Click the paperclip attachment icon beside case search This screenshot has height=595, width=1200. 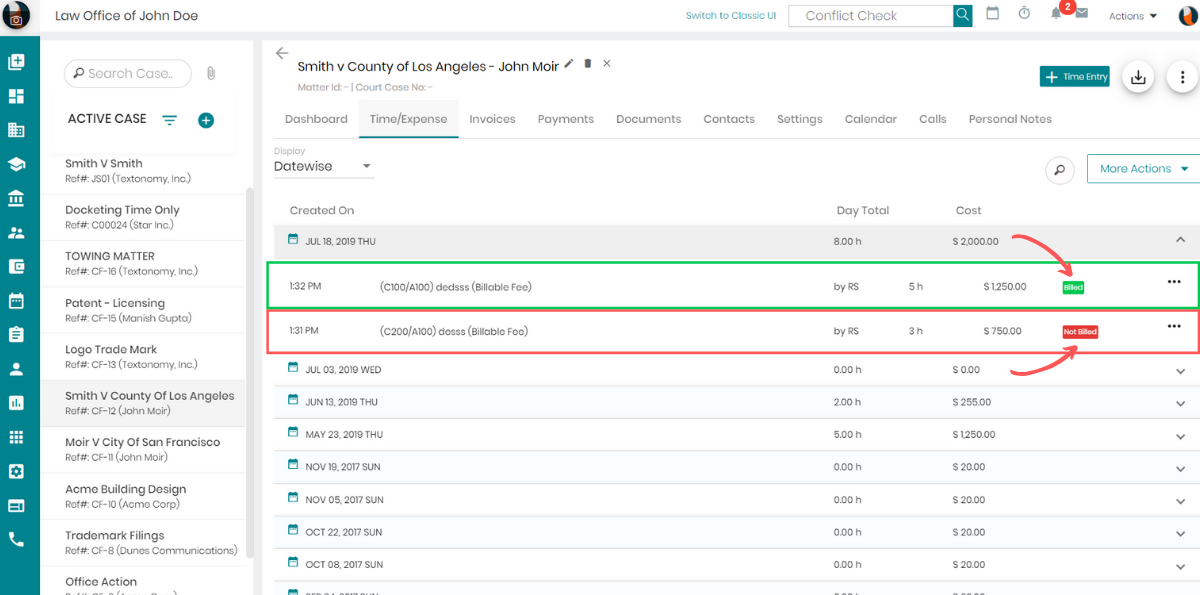pyautogui.click(x=211, y=73)
